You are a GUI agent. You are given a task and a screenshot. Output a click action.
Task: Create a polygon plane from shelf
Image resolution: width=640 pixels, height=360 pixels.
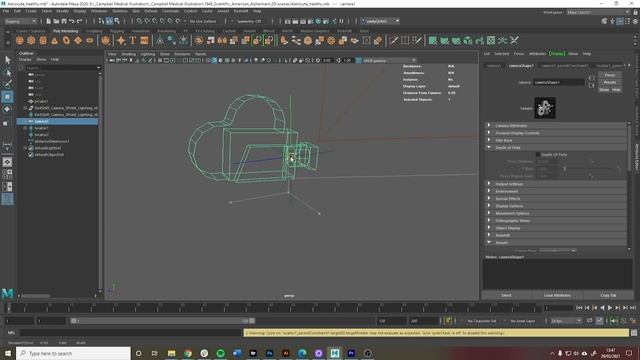(78, 40)
